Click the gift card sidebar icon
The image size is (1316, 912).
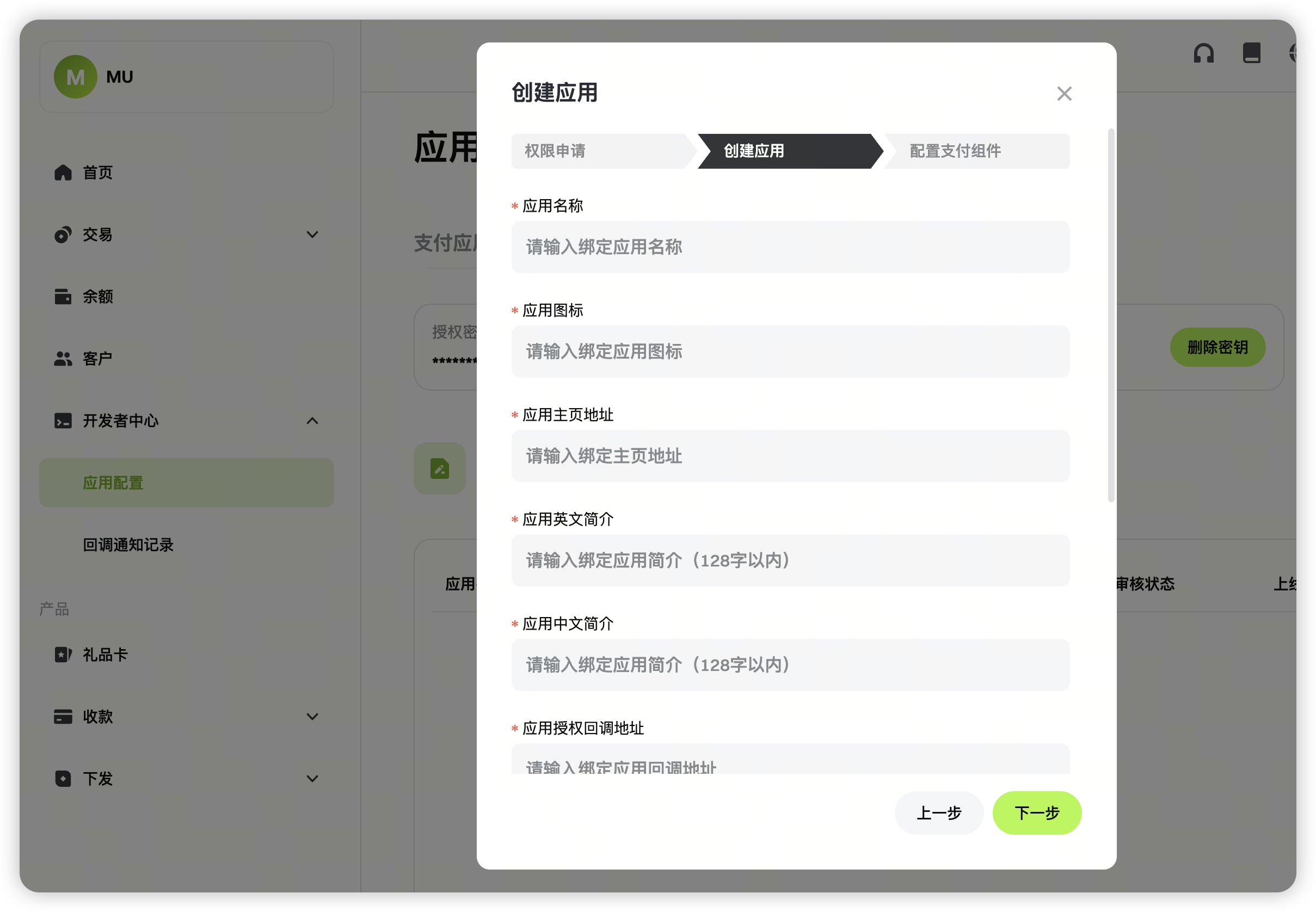pyautogui.click(x=63, y=654)
